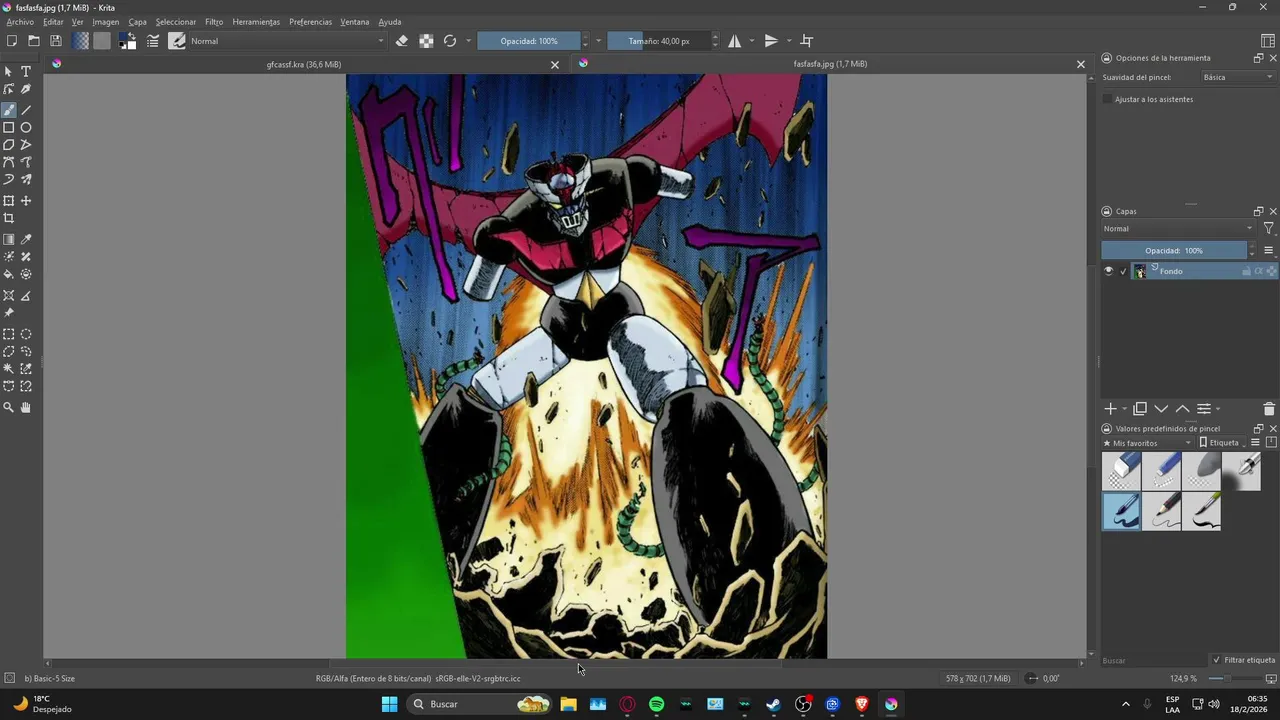Viewport: 1280px width, 720px height.
Task: Open an existing file from toolbar
Action: point(34,41)
